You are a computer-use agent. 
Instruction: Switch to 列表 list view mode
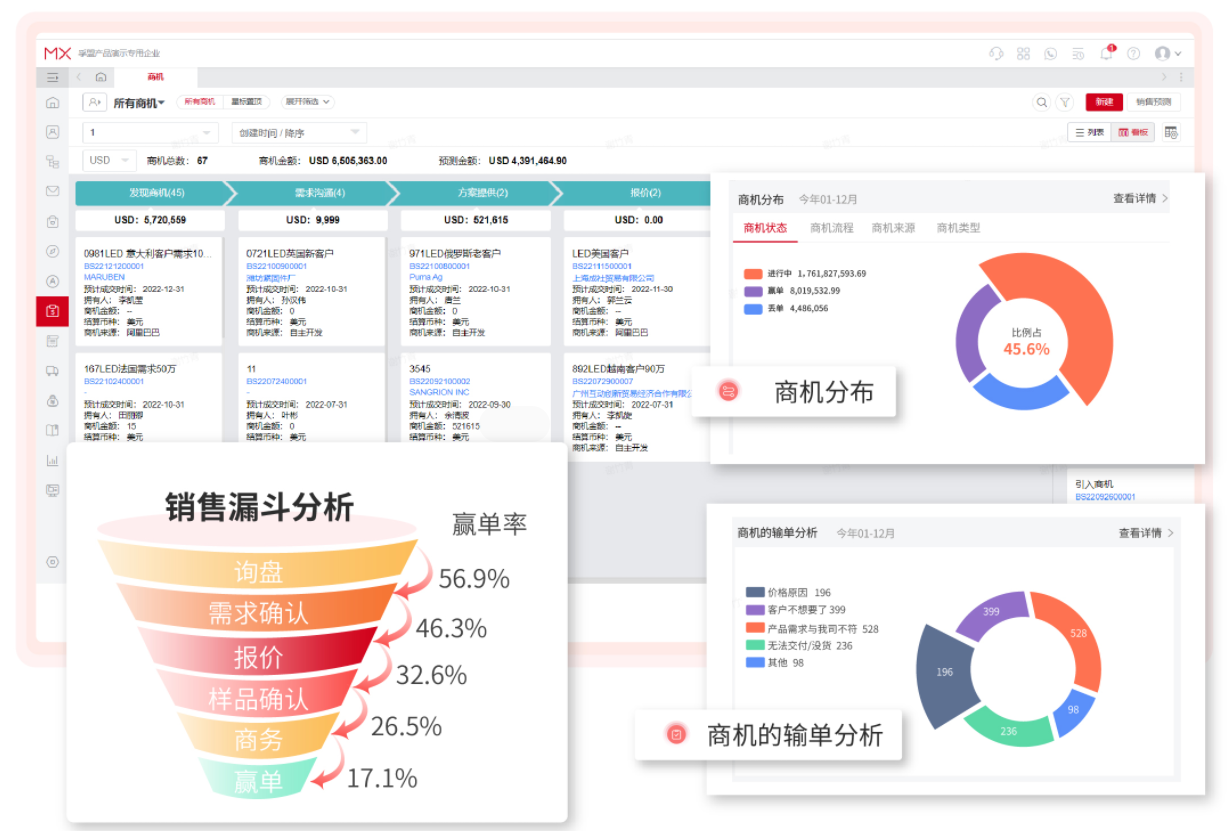pyautogui.click(x=1090, y=132)
